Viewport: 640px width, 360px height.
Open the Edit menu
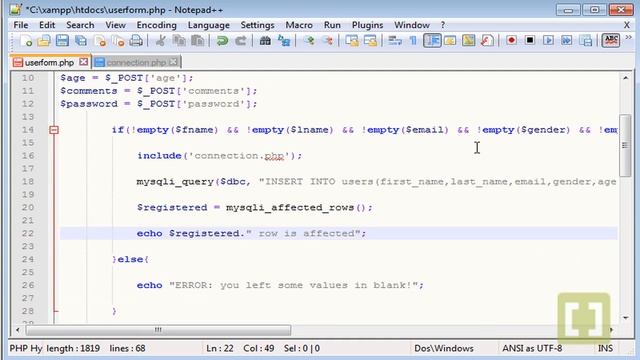pos(47,25)
